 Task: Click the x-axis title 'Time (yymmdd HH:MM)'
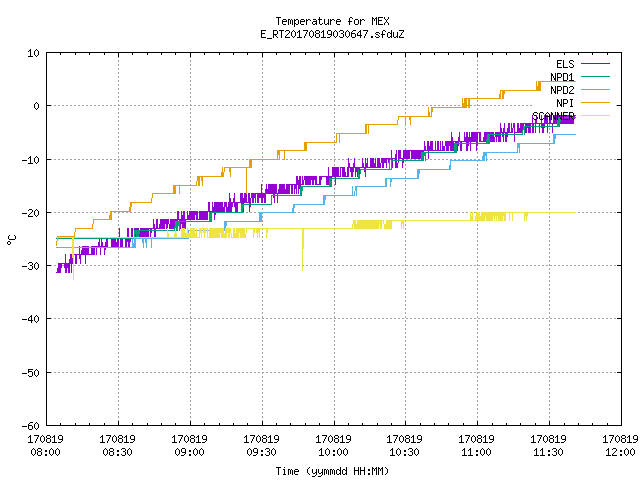pos(332,471)
